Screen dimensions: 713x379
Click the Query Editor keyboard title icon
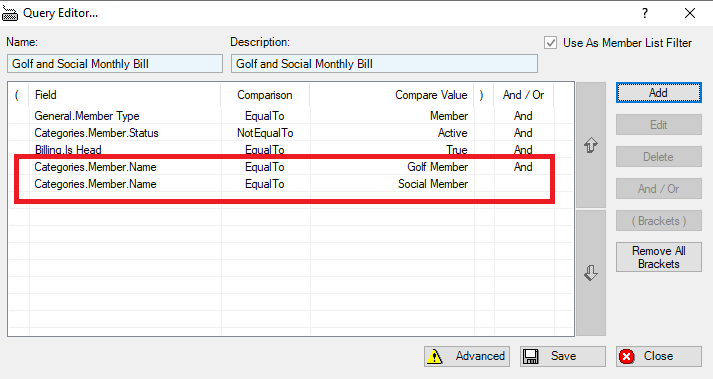click(10, 14)
